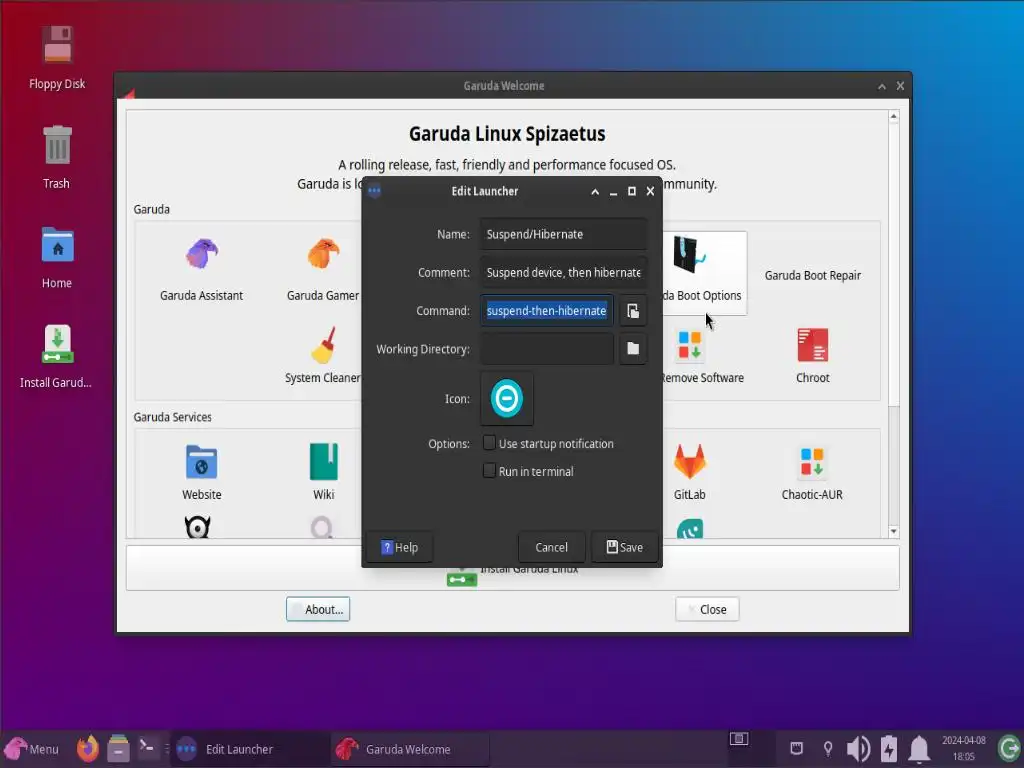Click the command file browse button
The height and width of the screenshot is (768, 1024).
(633, 311)
